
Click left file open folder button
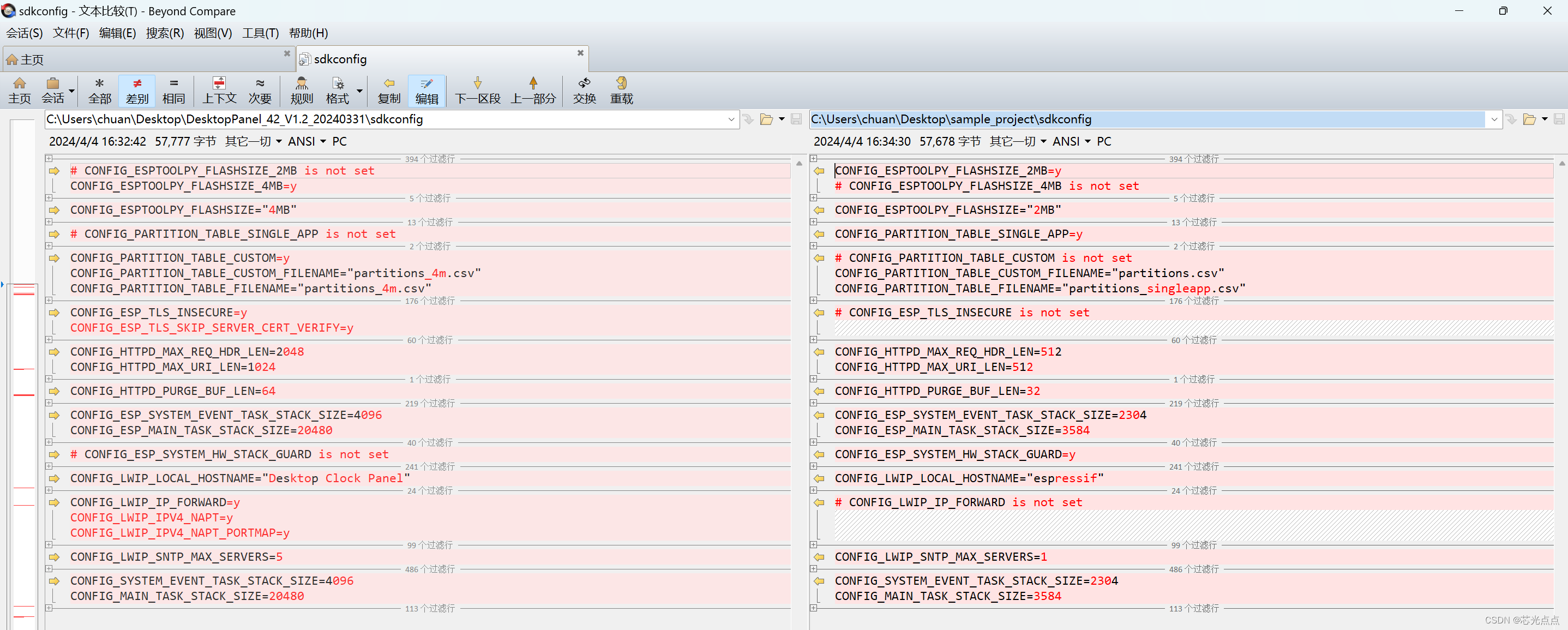coord(766,119)
